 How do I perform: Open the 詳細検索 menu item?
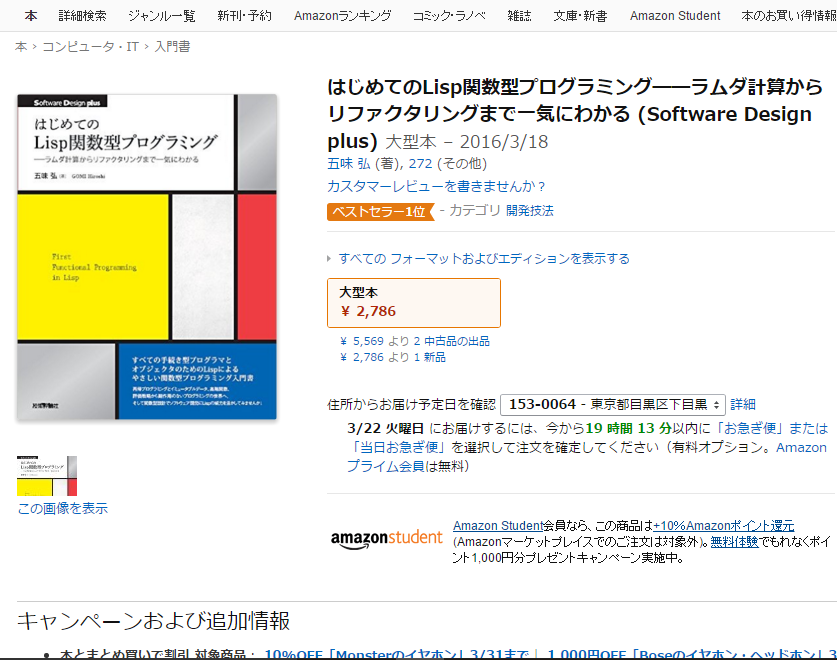point(82,16)
